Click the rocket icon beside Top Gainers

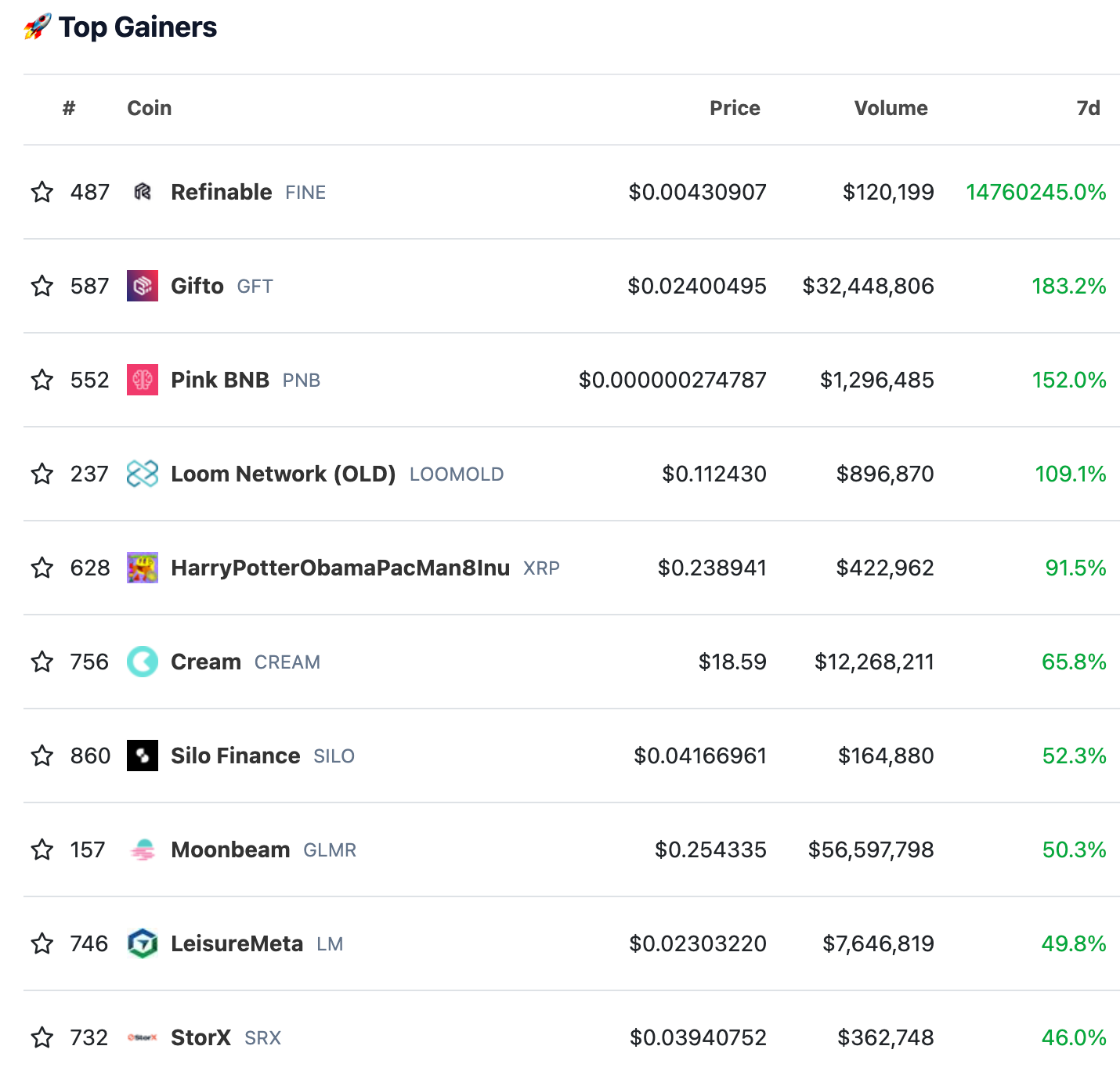coord(38,27)
